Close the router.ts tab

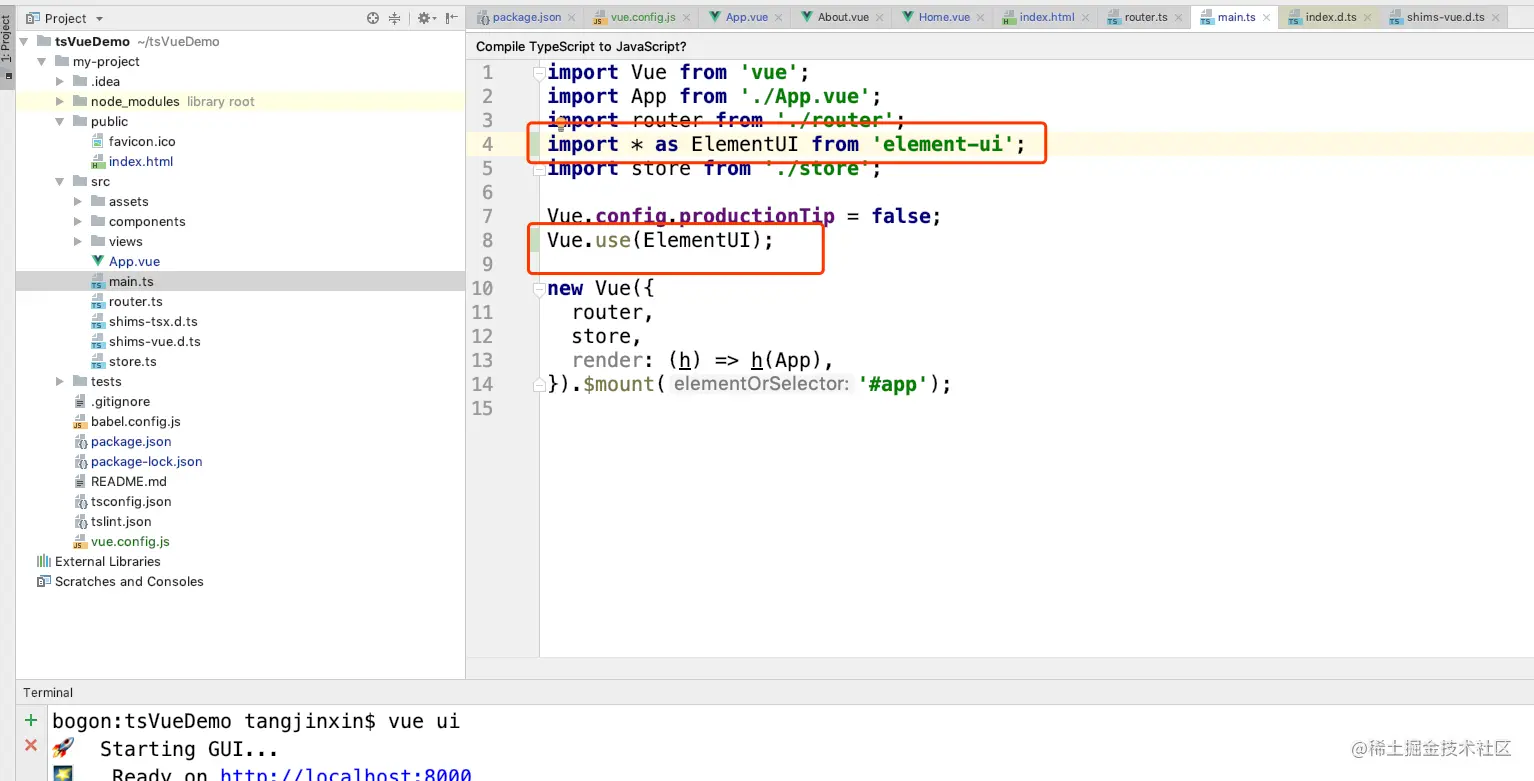pos(1179,17)
